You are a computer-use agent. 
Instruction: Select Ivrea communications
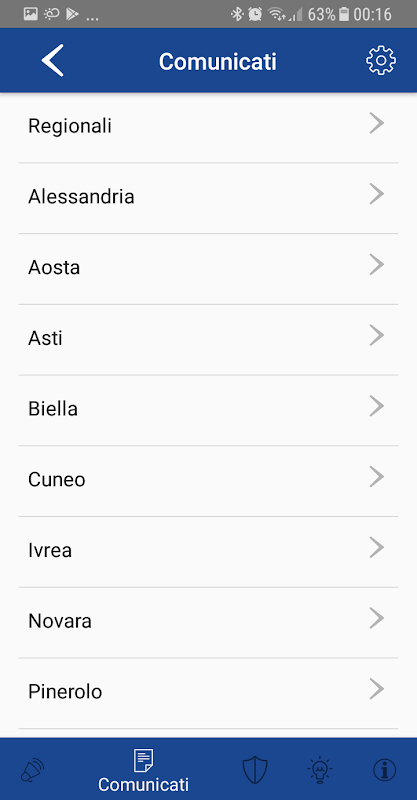[x=208, y=552]
